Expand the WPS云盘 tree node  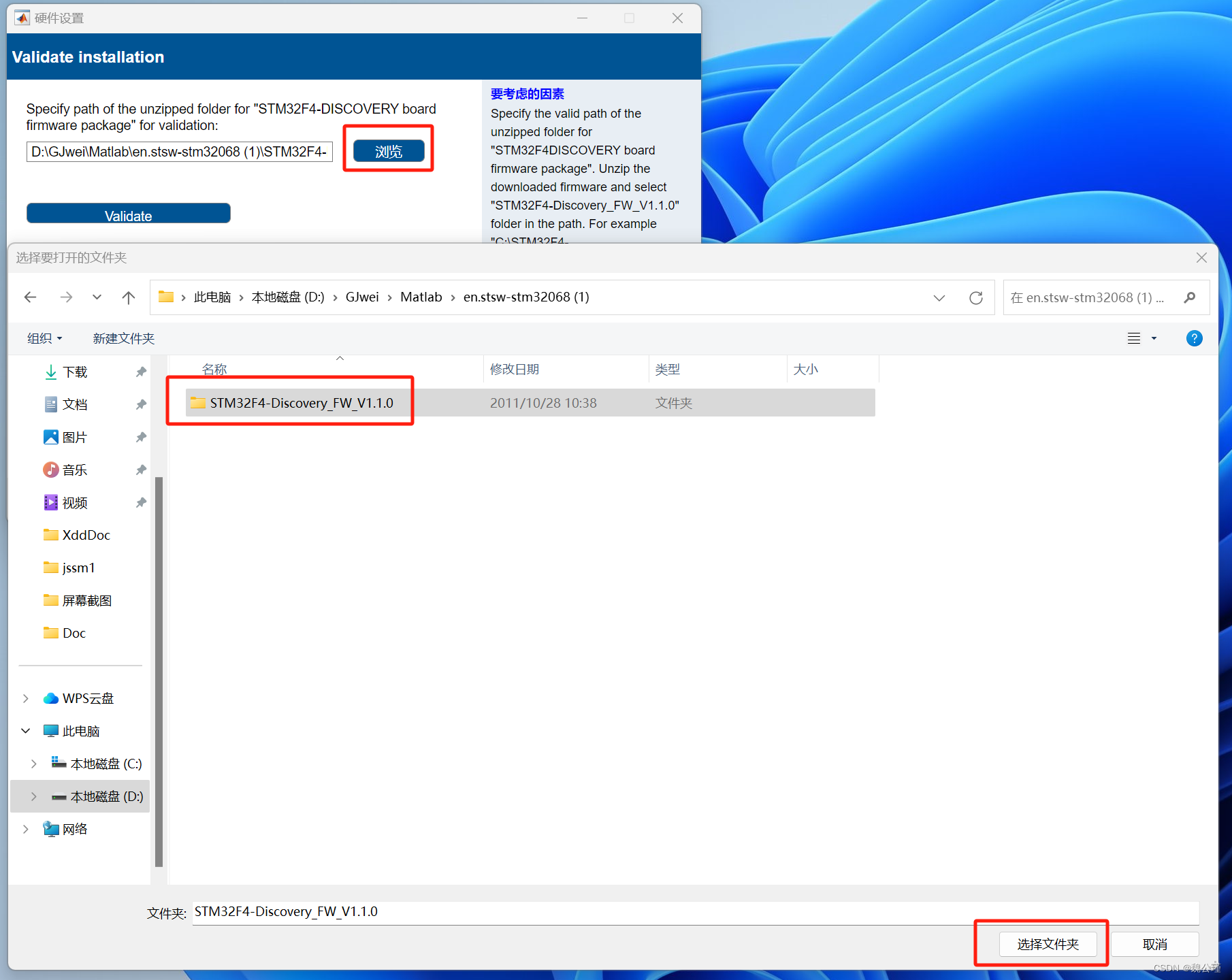(x=26, y=698)
